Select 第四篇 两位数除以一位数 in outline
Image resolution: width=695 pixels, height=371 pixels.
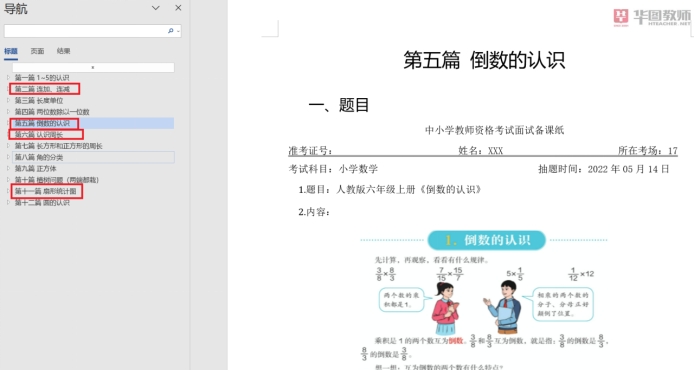[x=52, y=112]
